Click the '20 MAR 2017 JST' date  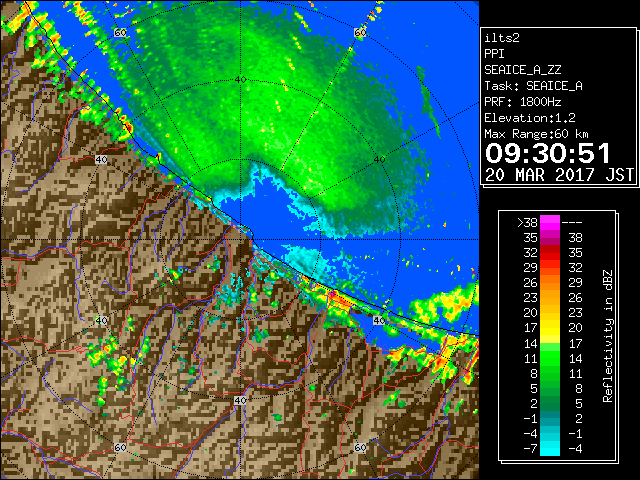coord(559,175)
